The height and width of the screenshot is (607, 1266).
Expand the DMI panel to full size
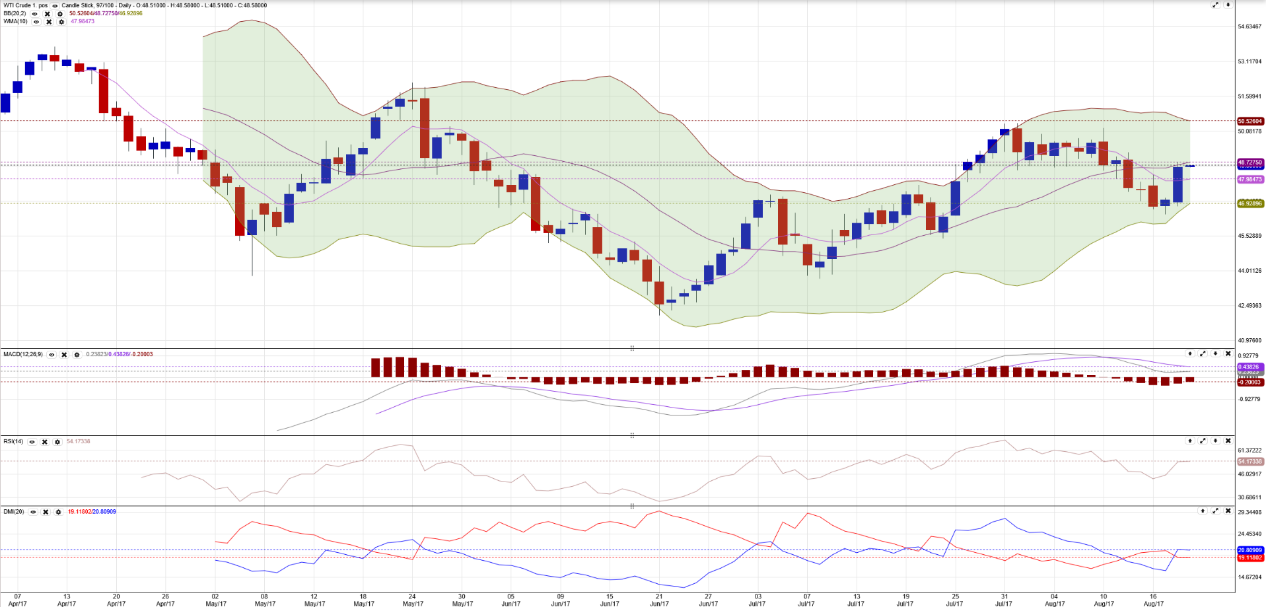(1215, 511)
